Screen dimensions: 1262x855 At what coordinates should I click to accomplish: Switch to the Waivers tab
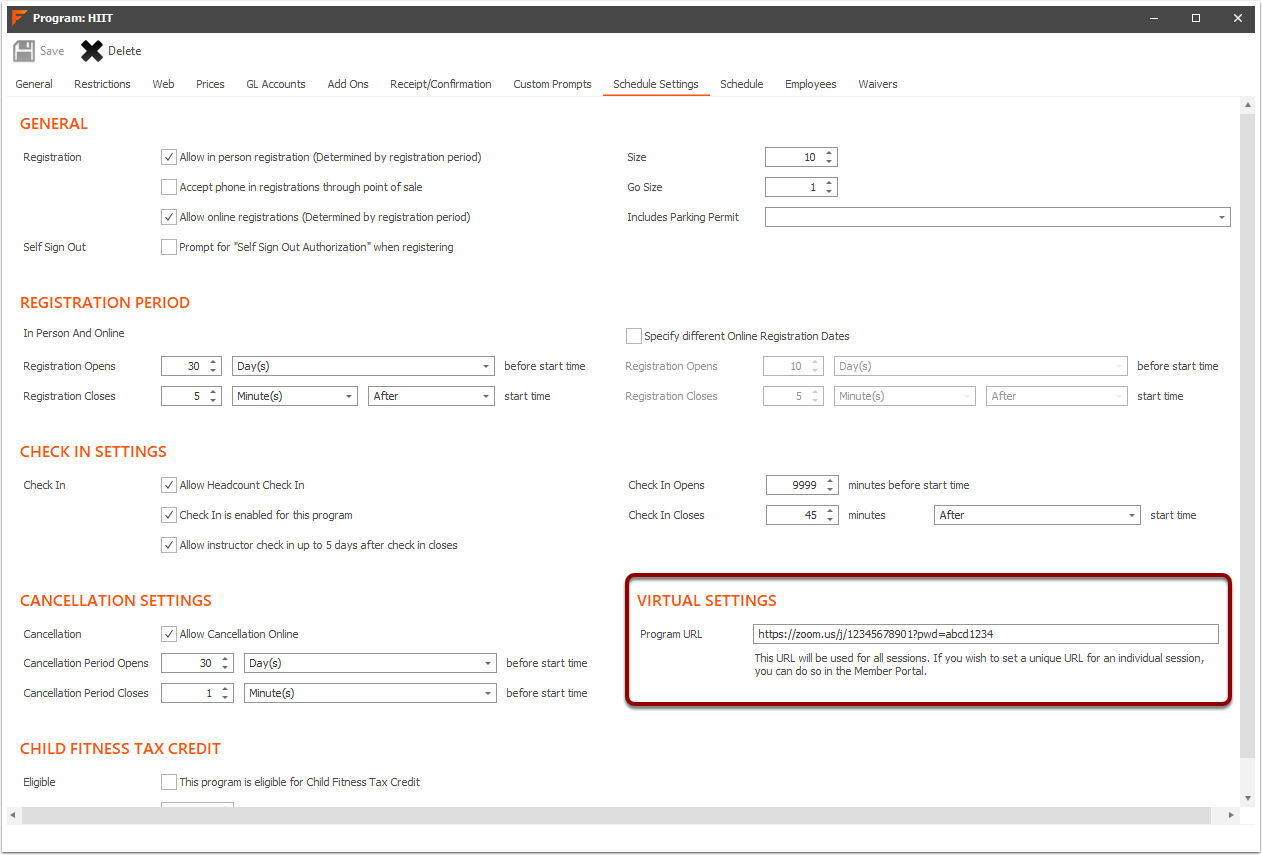click(x=878, y=84)
